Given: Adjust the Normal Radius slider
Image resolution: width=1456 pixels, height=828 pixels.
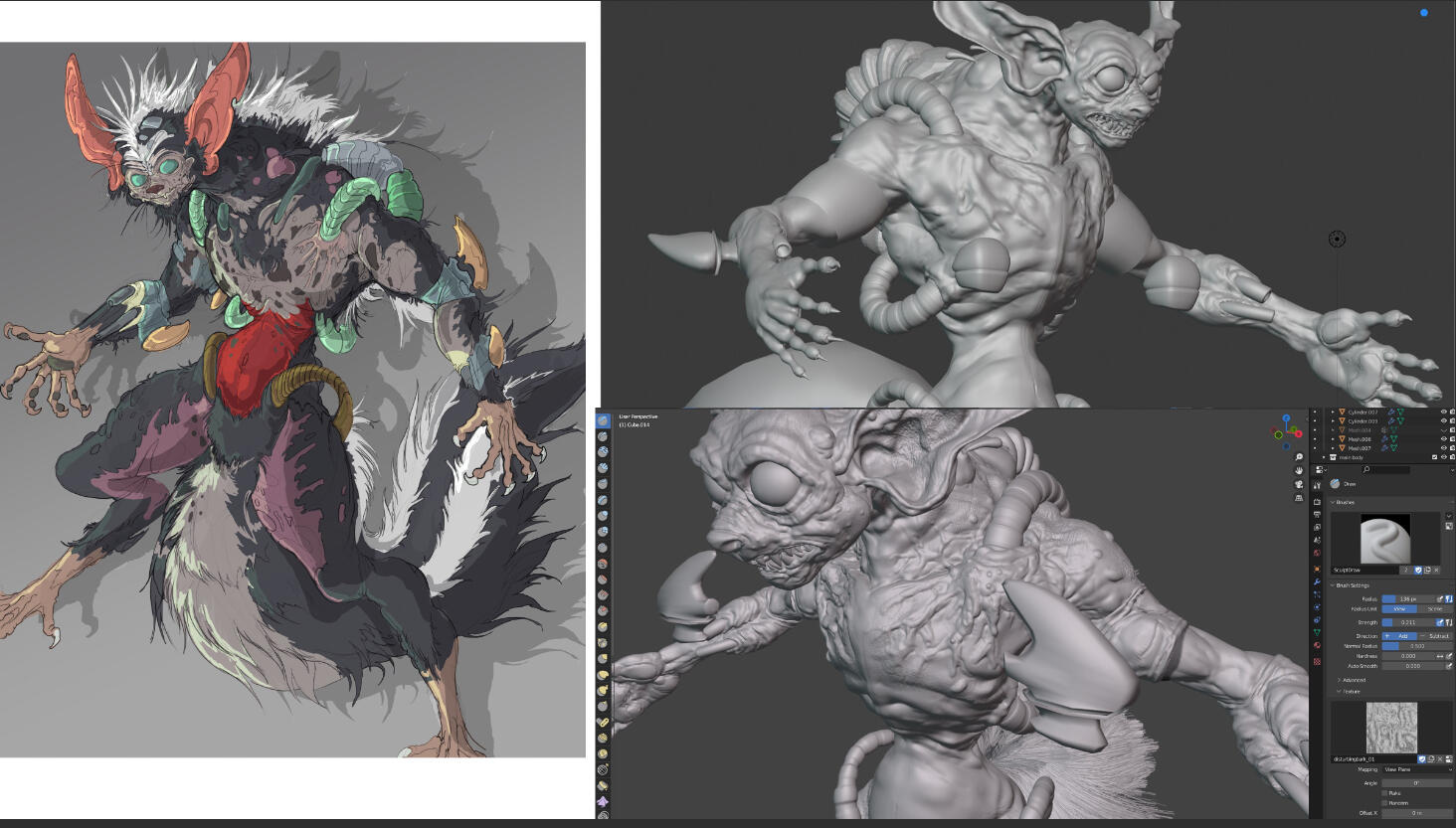Looking at the screenshot, I should point(1416,646).
